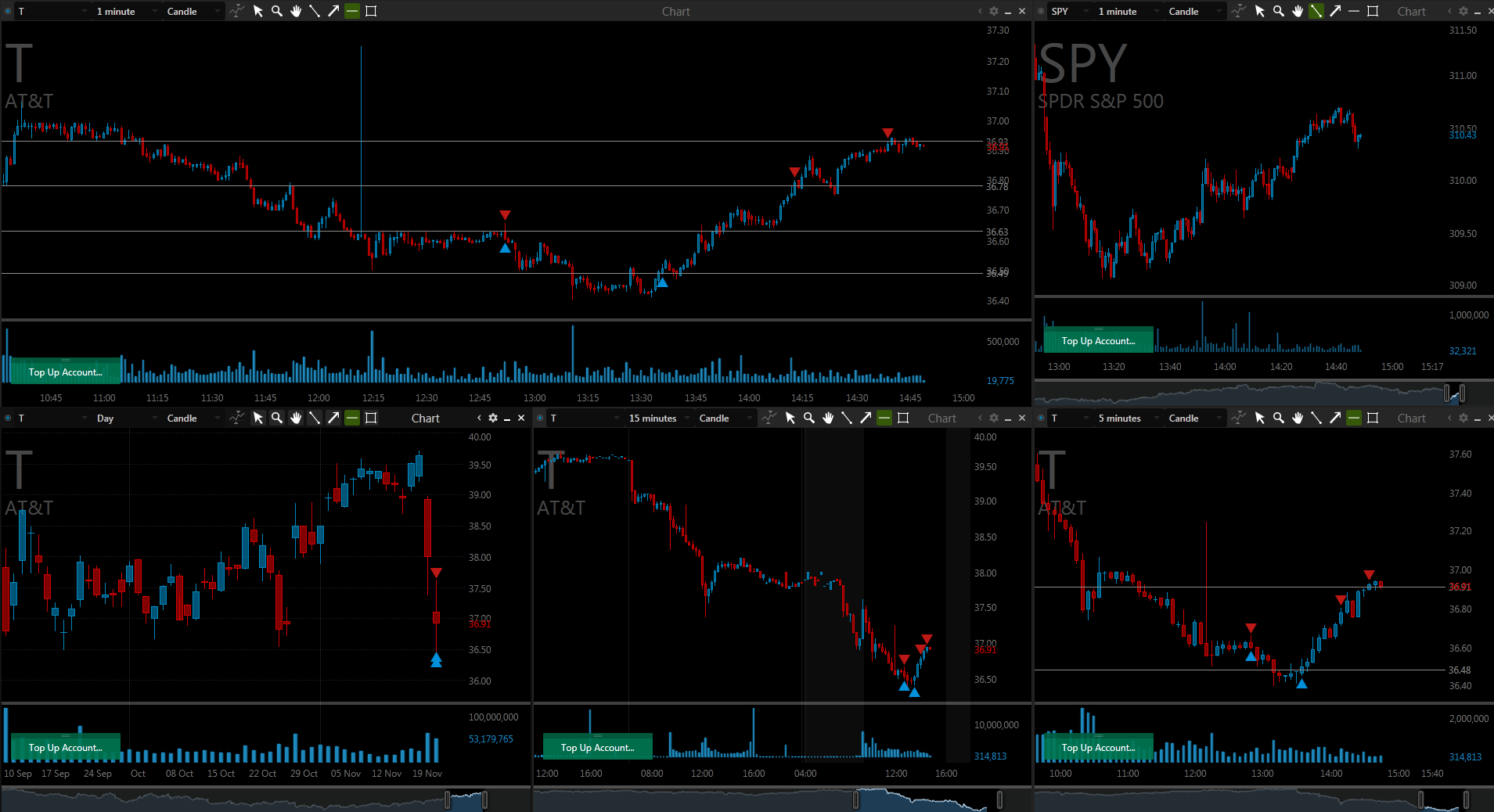Open settings gear of T Day chart
Image resolution: width=1494 pixels, height=812 pixels.
point(493,418)
